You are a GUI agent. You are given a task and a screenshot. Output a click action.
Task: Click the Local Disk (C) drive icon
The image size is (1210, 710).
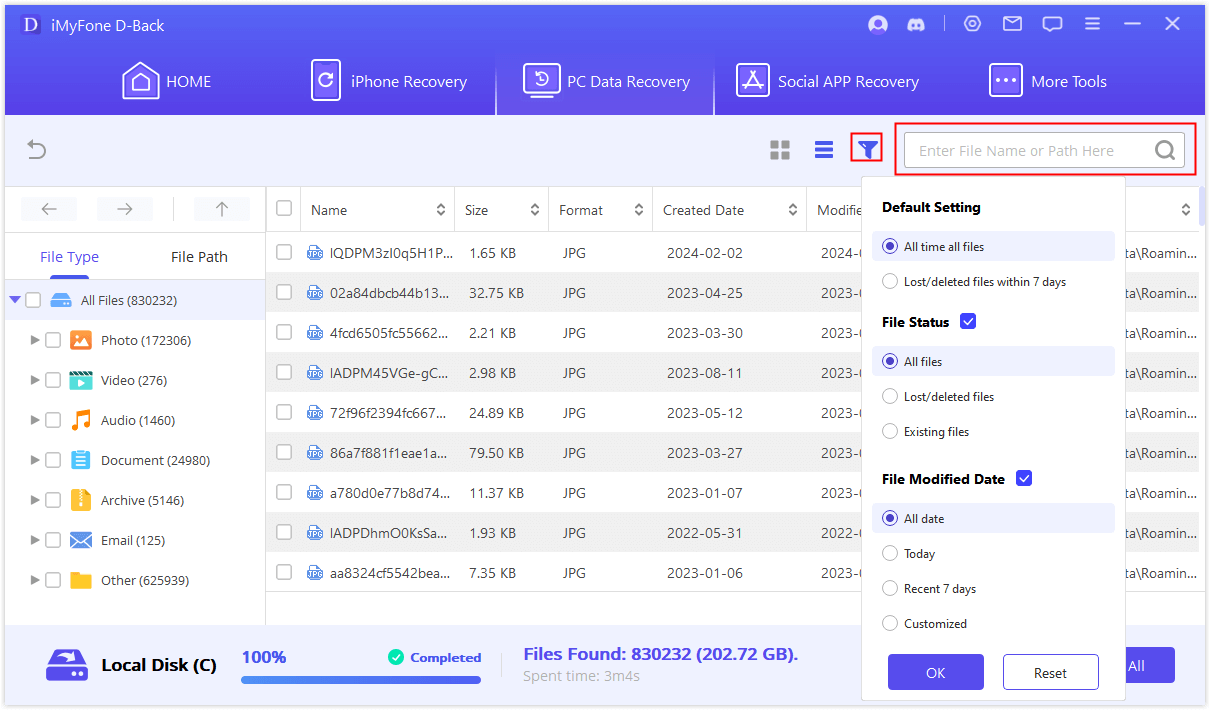point(67,665)
